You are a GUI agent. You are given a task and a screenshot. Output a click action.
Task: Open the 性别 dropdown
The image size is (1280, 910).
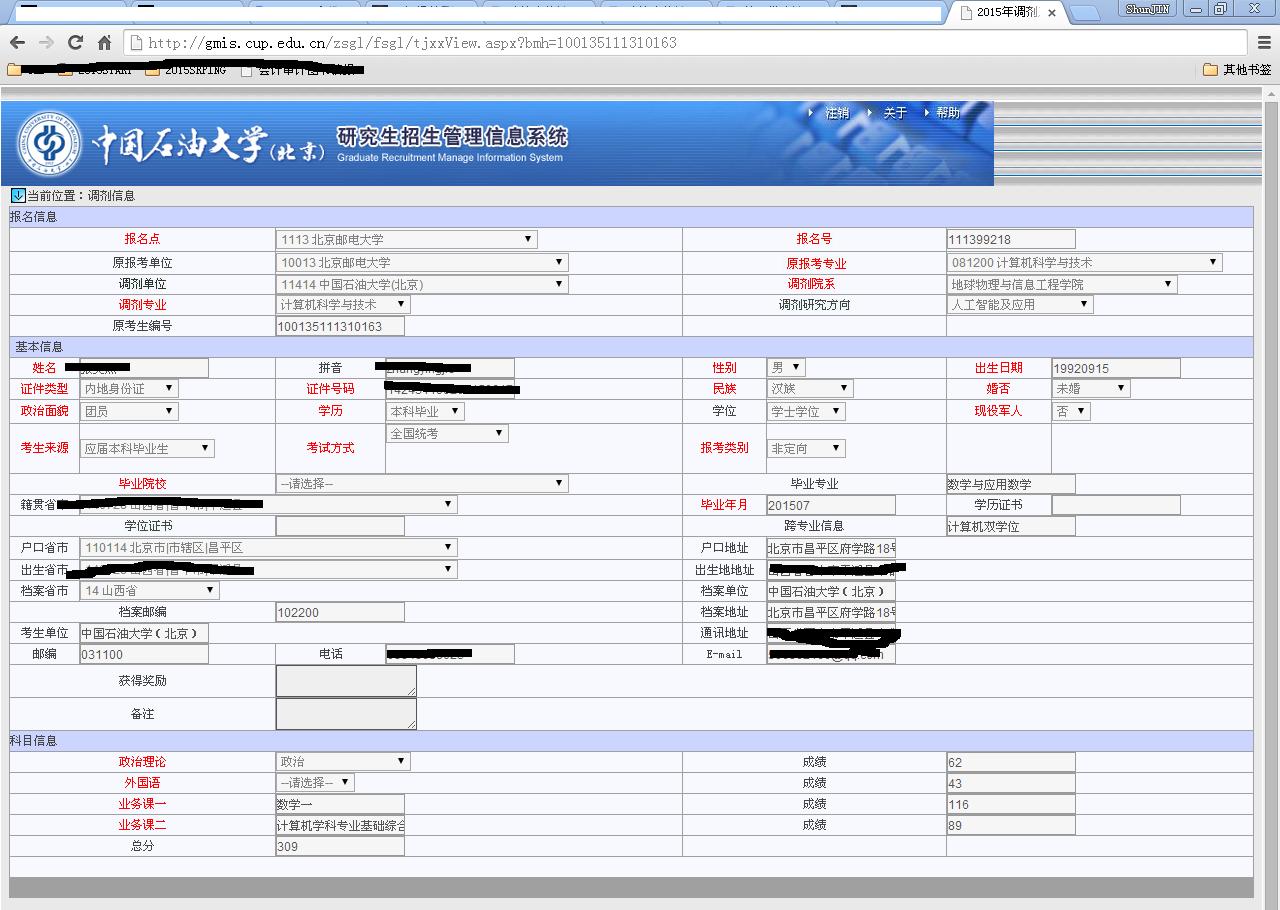(786, 368)
